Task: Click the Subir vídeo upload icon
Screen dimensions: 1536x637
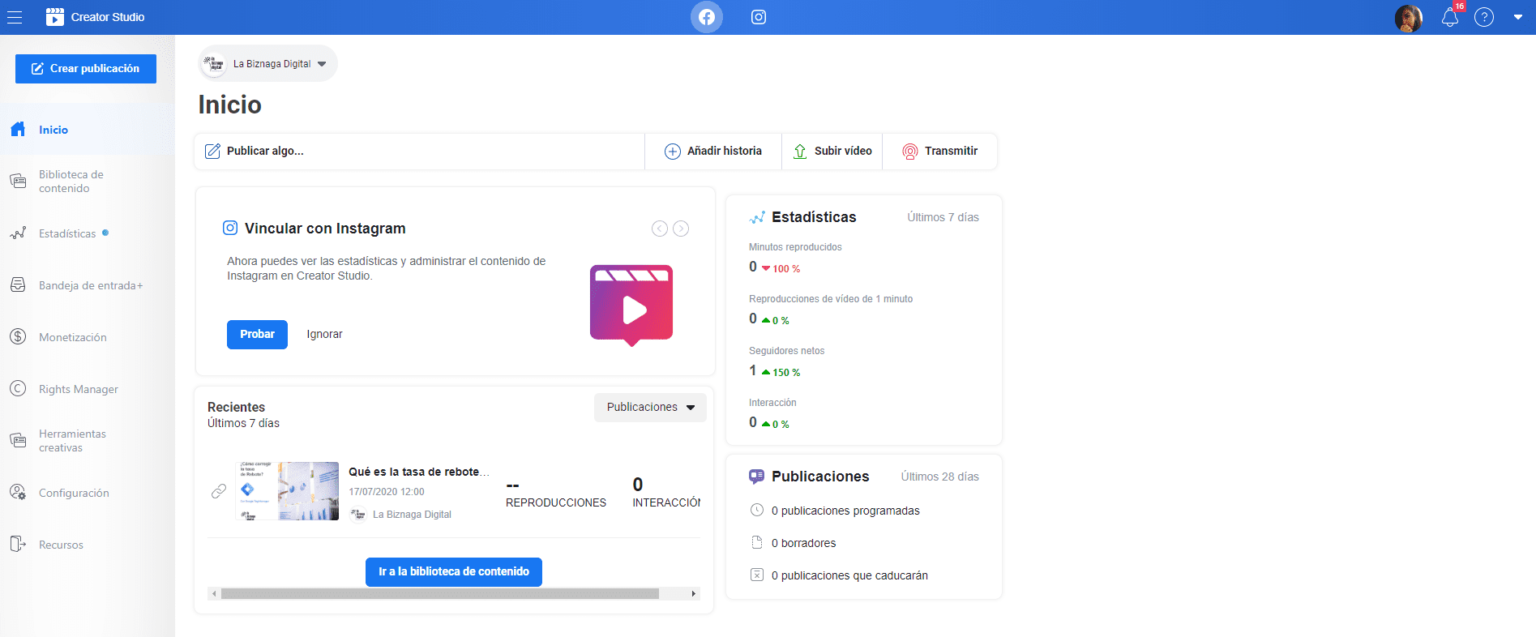Action: pos(800,150)
